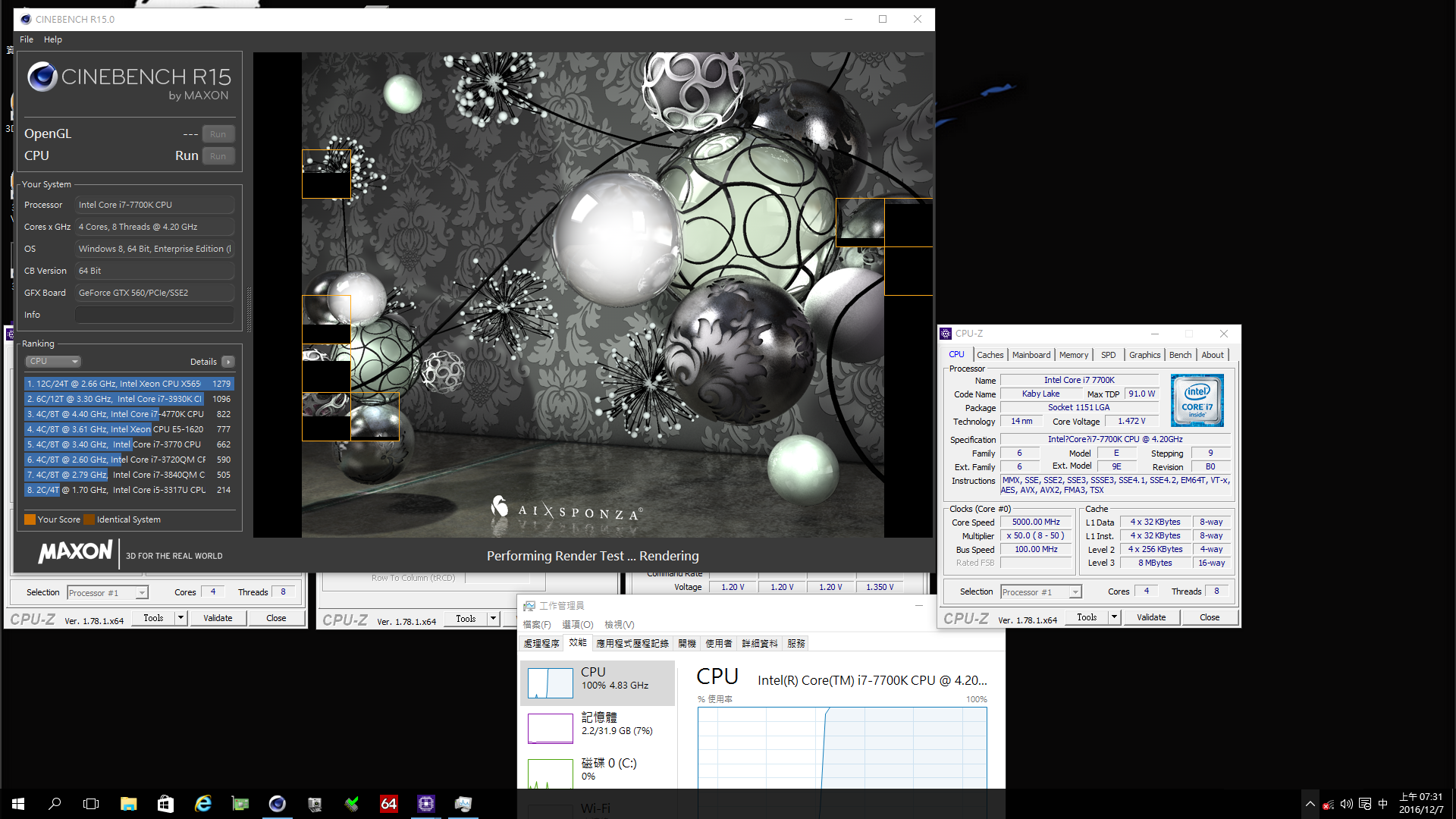Click the empty Info input field

click(x=155, y=315)
